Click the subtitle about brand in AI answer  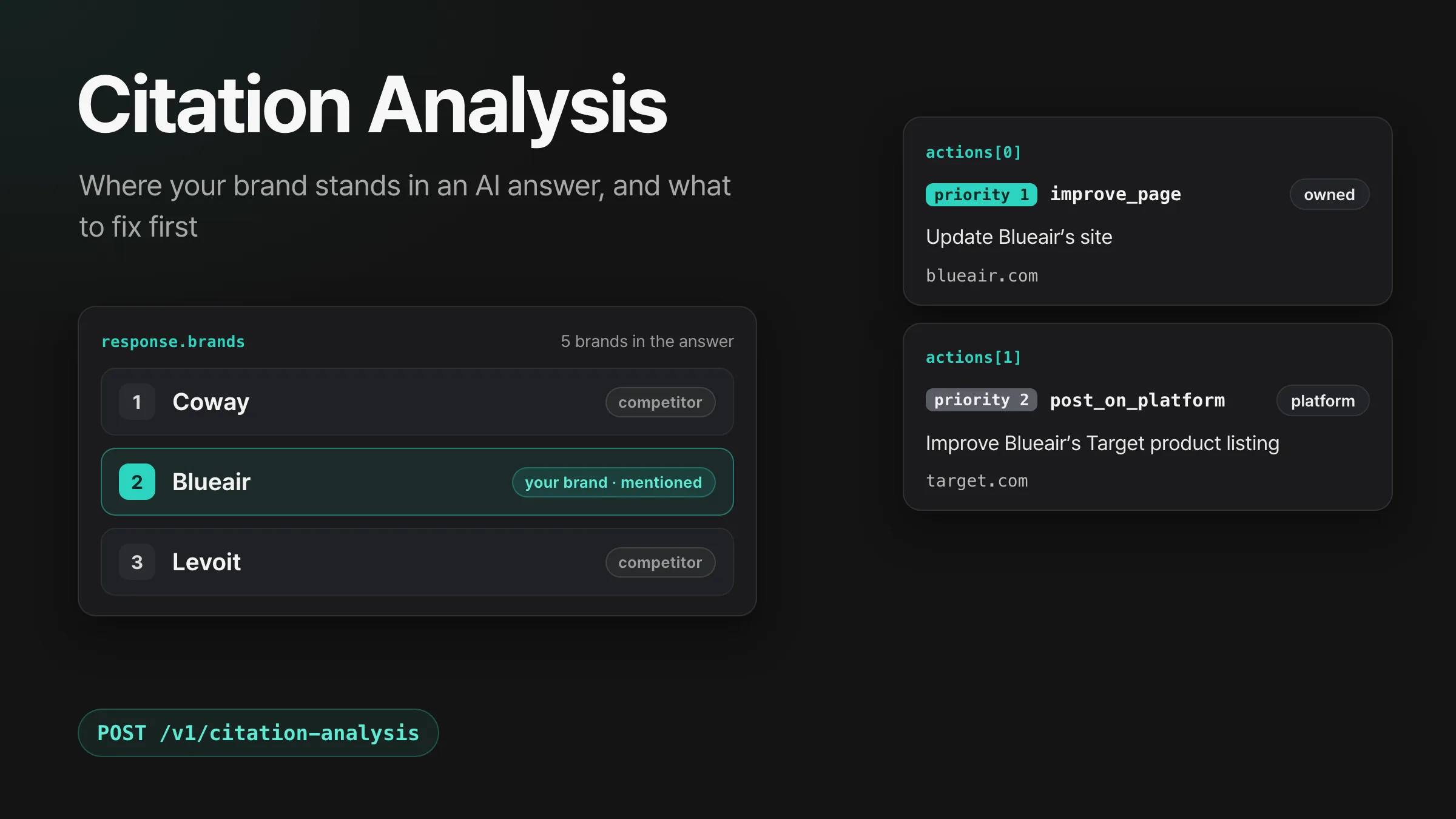click(405, 206)
